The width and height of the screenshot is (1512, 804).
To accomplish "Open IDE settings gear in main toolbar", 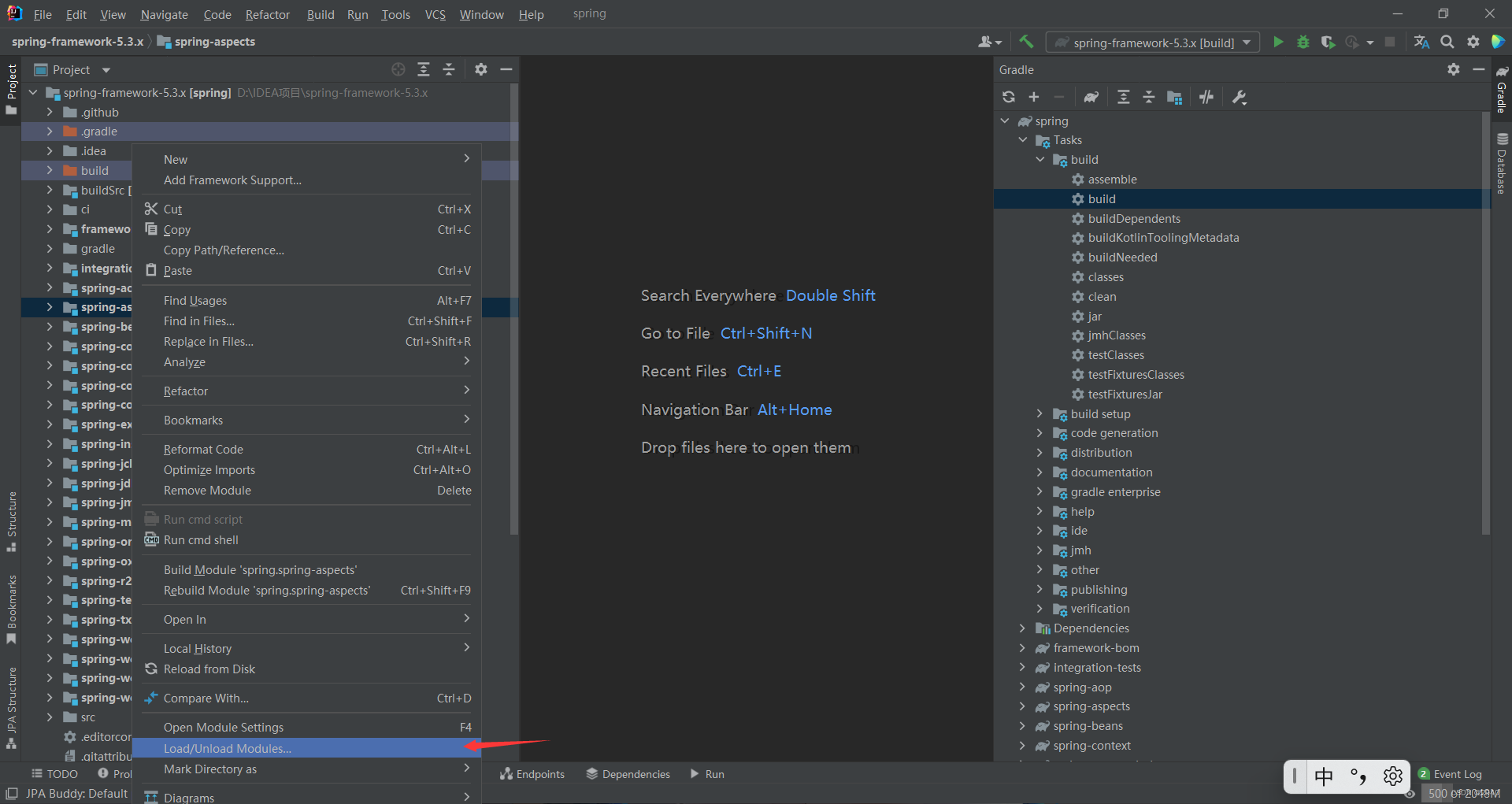I will coord(1473,42).
